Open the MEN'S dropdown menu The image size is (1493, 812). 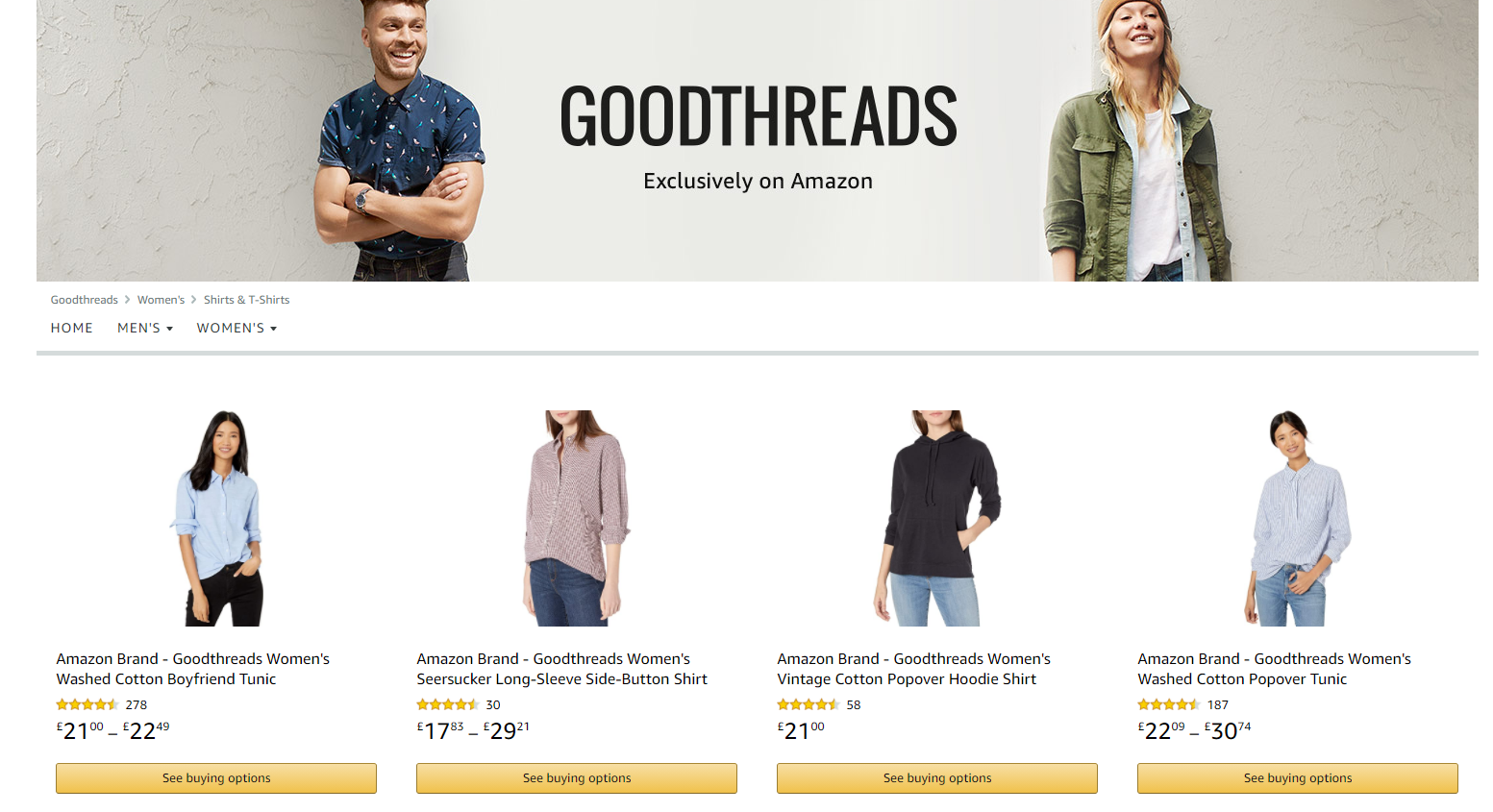click(x=145, y=328)
